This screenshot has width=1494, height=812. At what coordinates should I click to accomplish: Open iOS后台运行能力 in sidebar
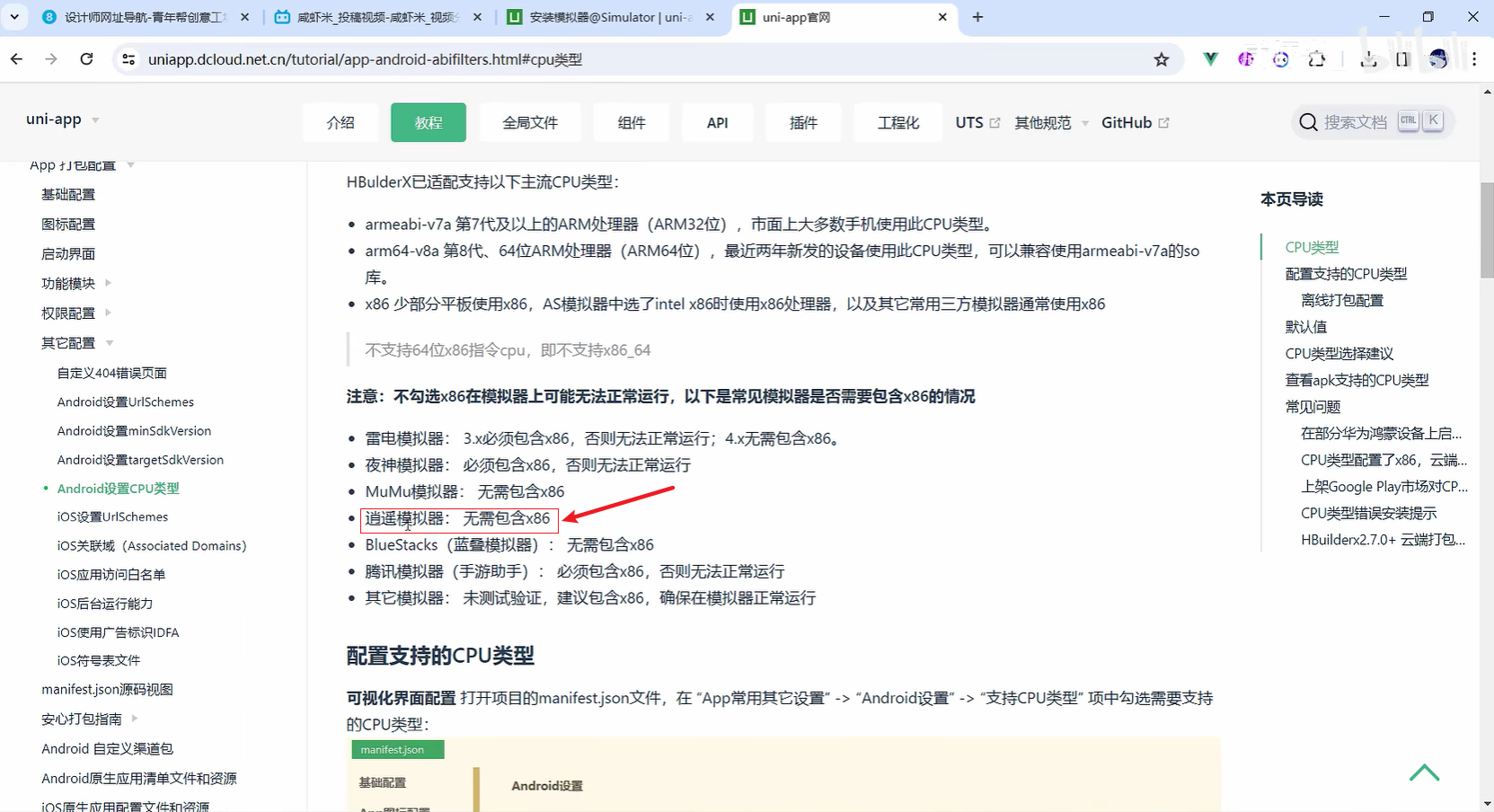pos(105,603)
